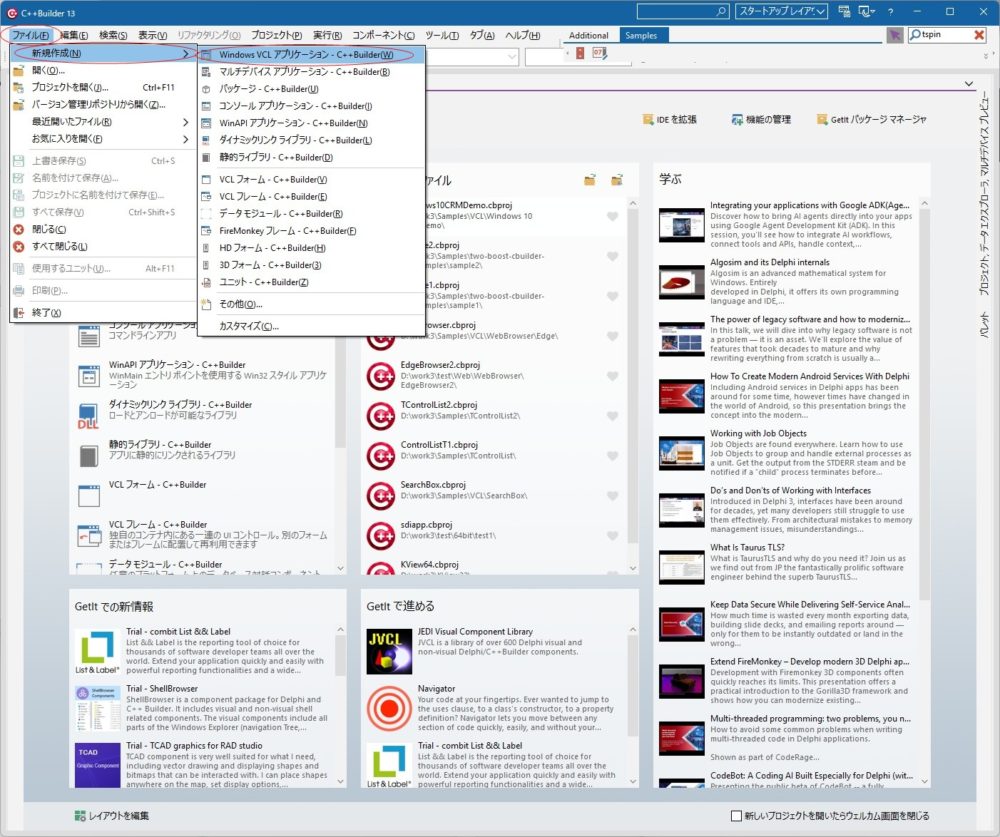The image size is (1000, 837).
Task: Click Extend IDE link on welcome page
Action: (x=669, y=119)
